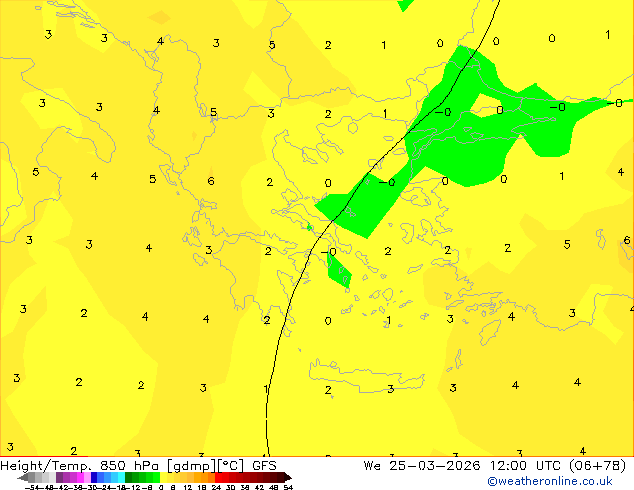This screenshot has height=490, width=634.
Task: Click the temperature value 6 in map center-left
Action: point(210,181)
